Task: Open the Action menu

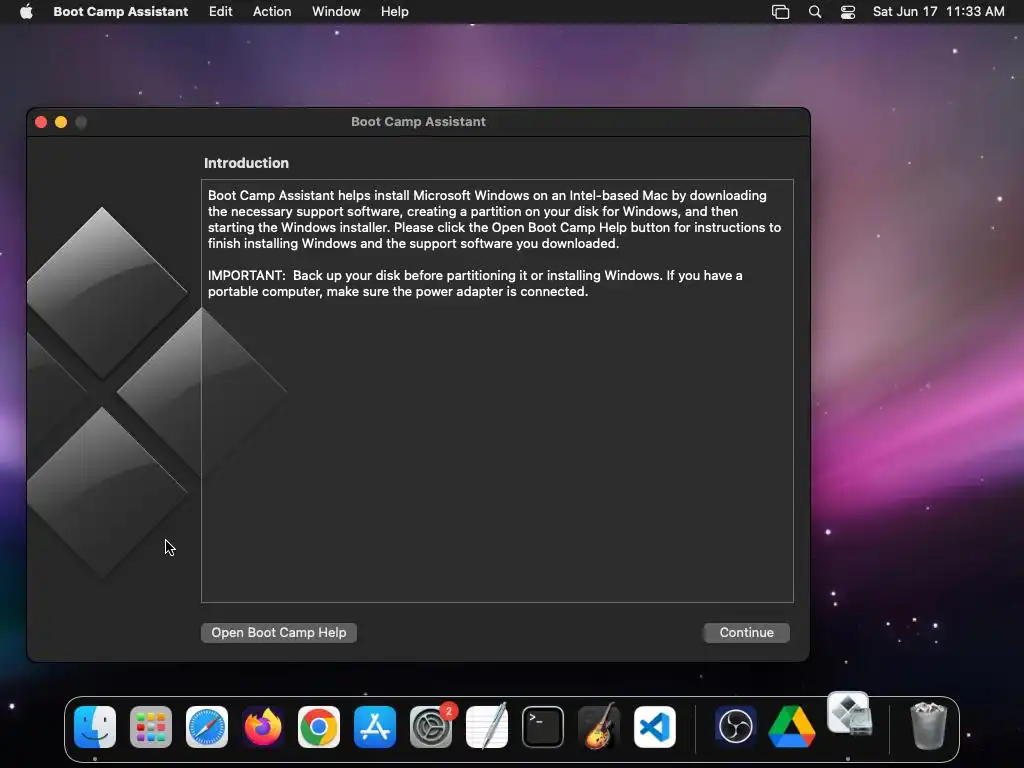Action: [272, 11]
